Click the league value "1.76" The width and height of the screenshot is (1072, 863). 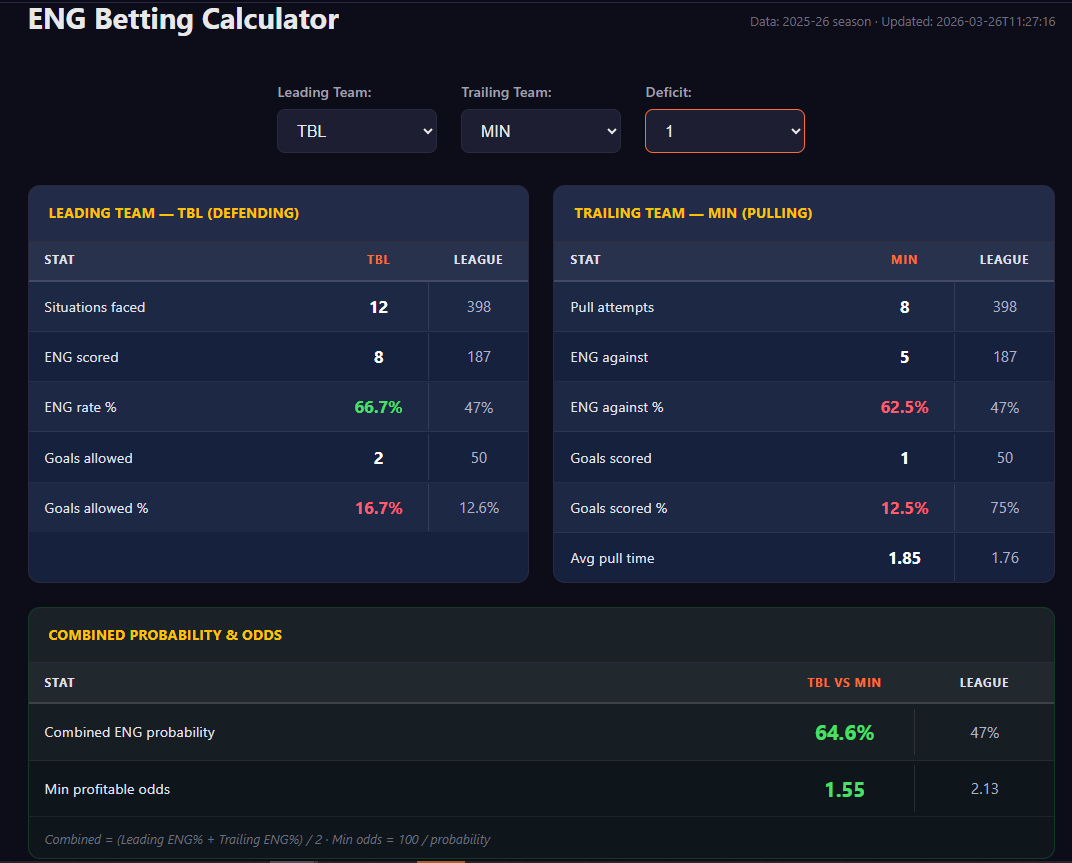[1004, 558]
